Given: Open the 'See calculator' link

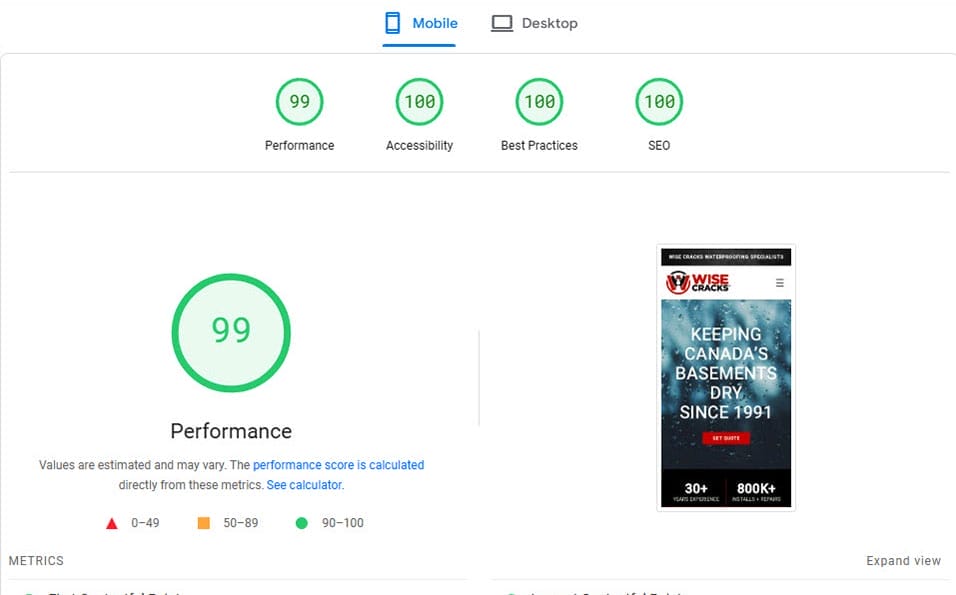Looking at the screenshot, I should tap(304, 484).
